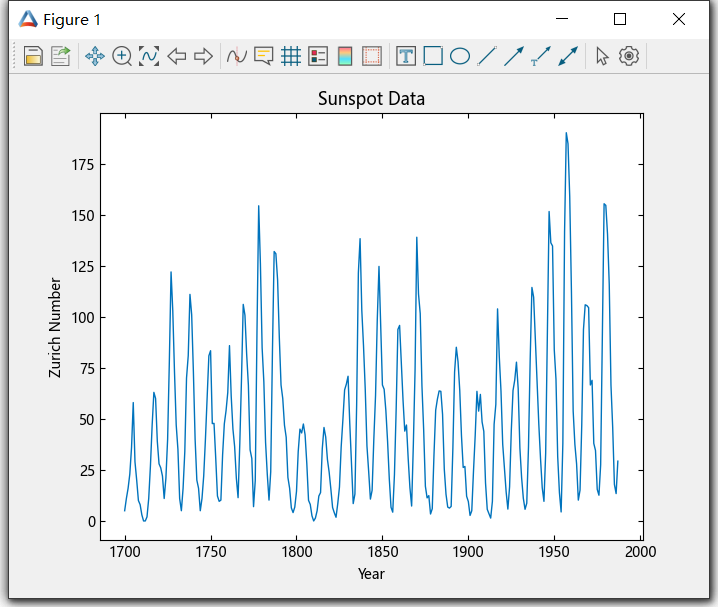
Task: Select the ellipse drawing tool
Action: (x=460, y=56)
